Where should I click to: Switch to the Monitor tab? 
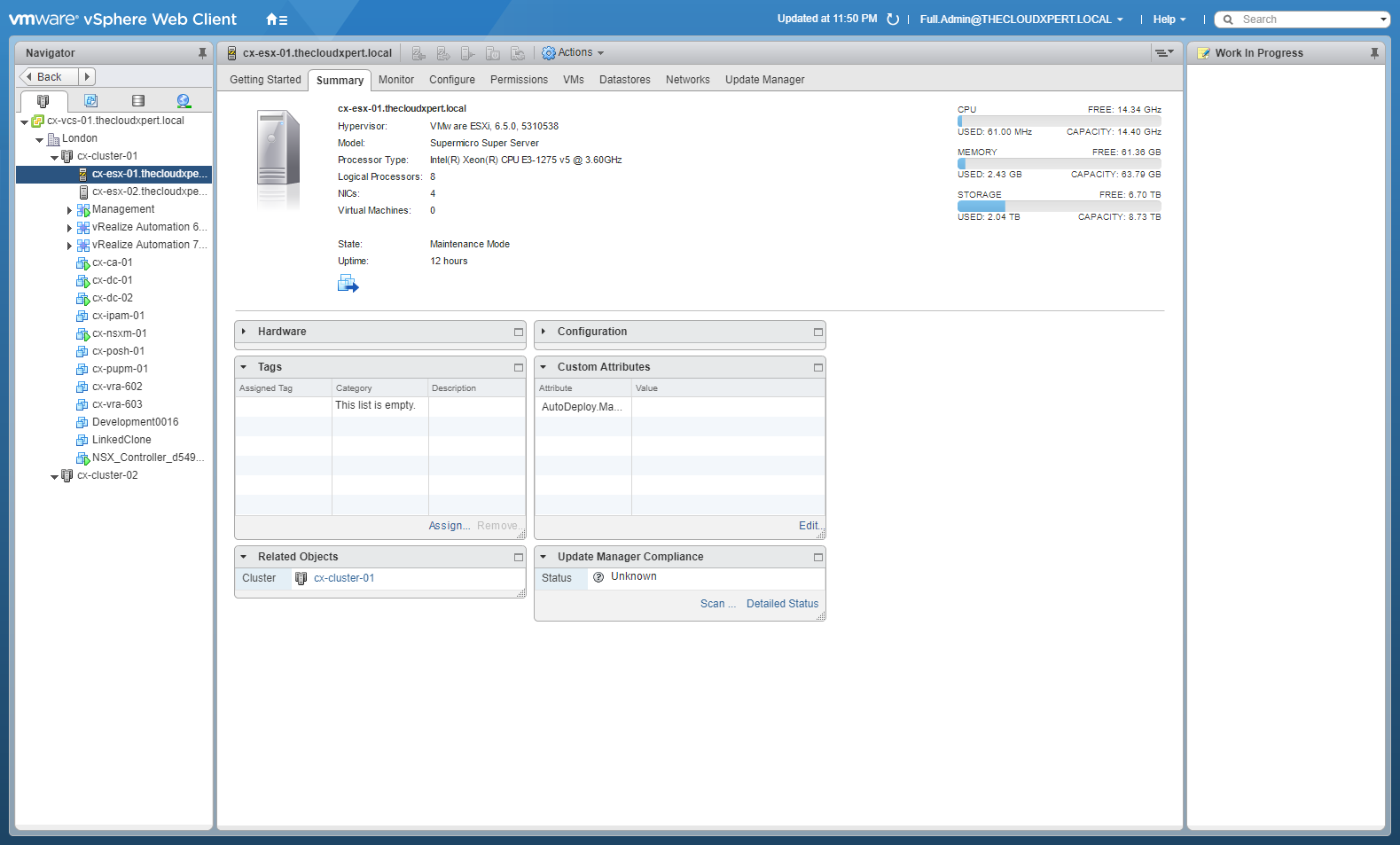point(396,80)
